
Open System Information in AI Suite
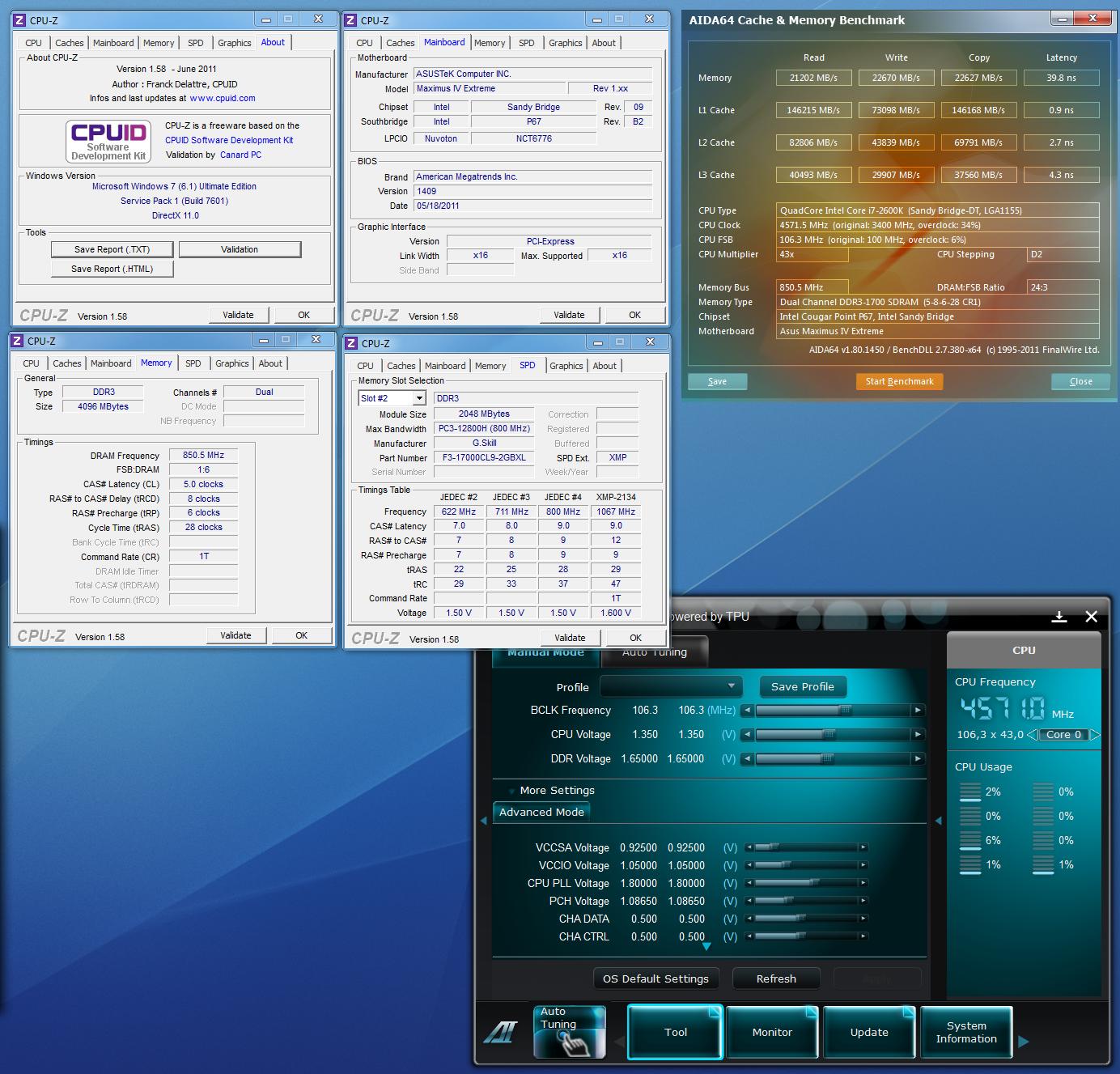966,1032
